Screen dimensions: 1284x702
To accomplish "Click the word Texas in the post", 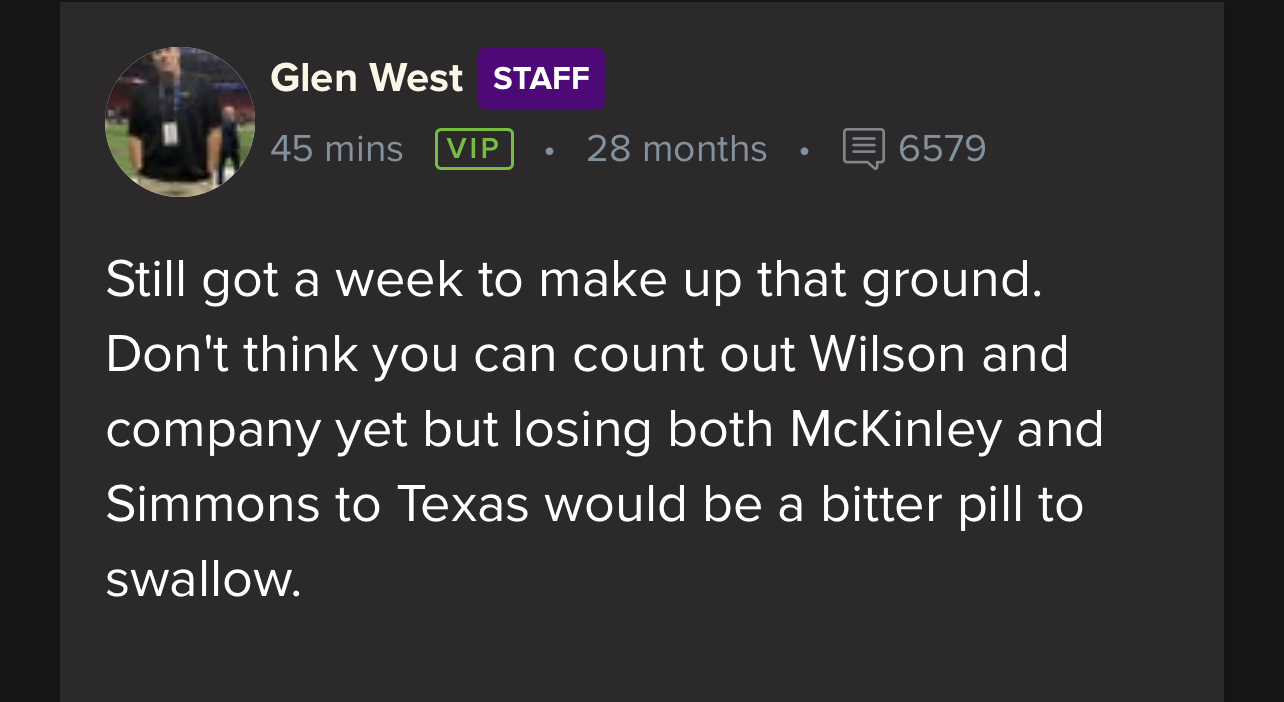I will (x=462, y=504).
